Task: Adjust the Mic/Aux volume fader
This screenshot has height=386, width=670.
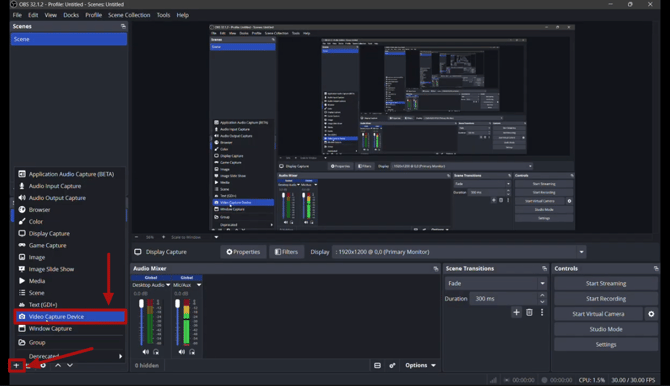Action: pyautogui.click(x=177, y=303)
